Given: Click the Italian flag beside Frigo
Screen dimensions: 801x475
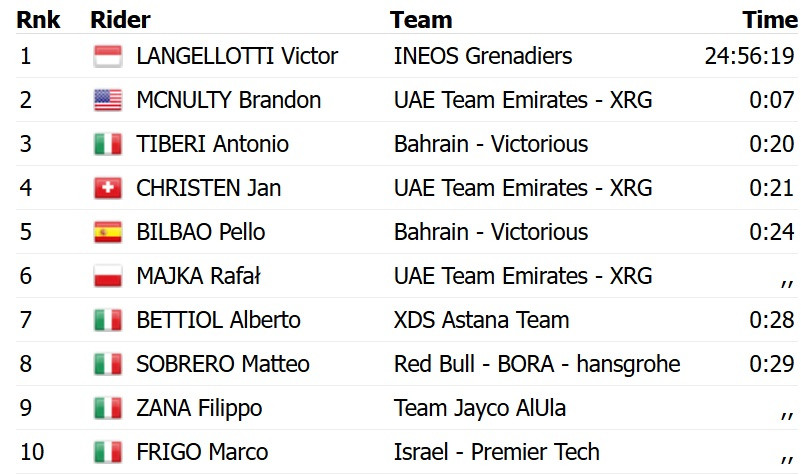Looking at the screenshot, I should 106,452.
